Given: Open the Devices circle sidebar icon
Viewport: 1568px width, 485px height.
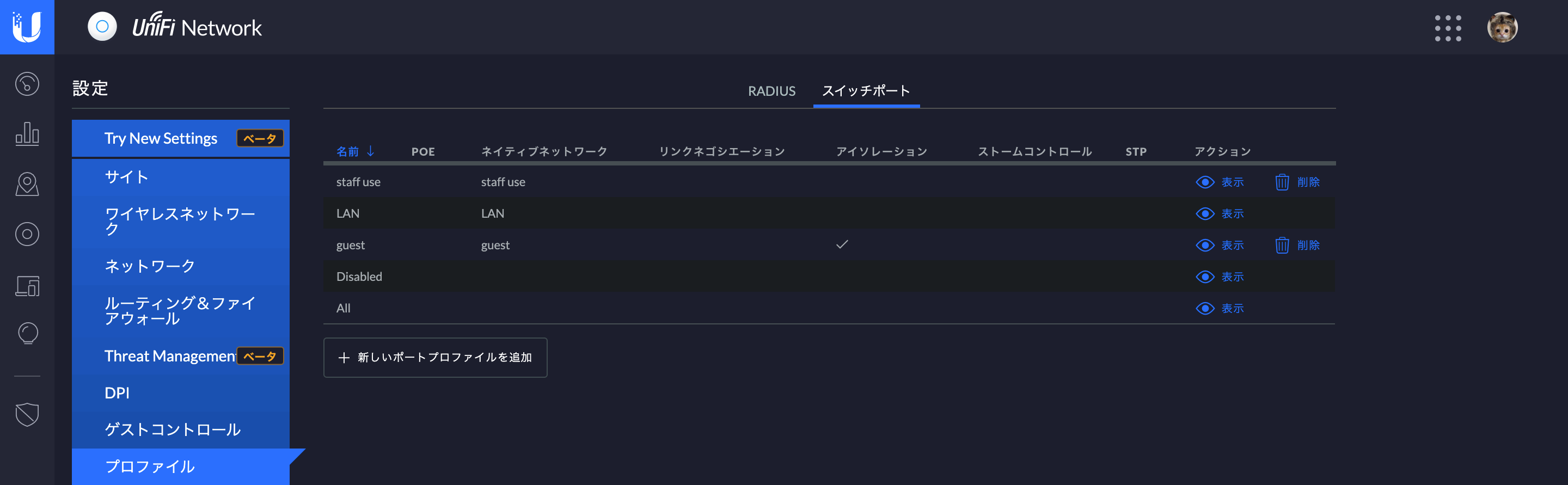Looking at the screenshot, I should click(27, 234).
